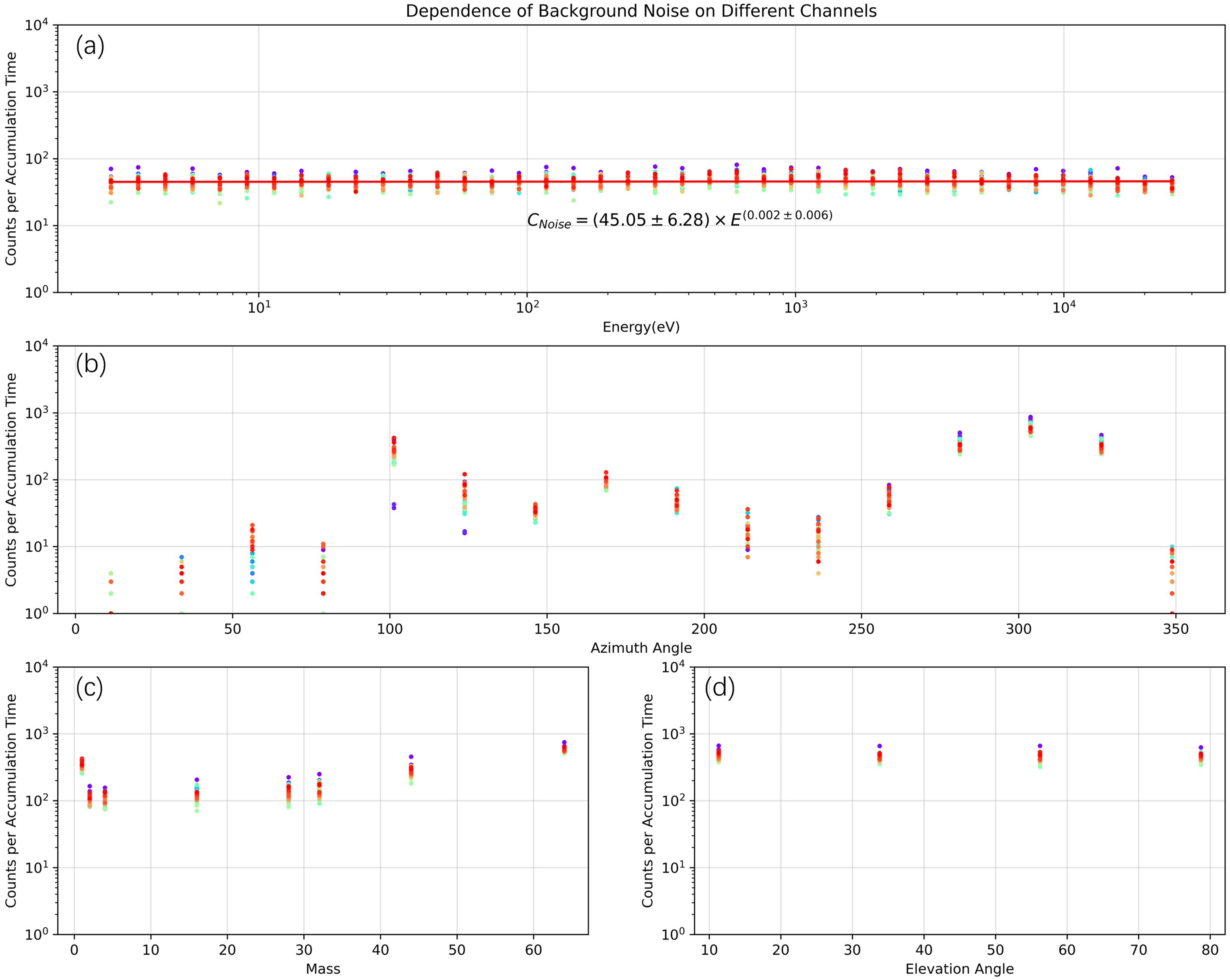Click the Azimuth Angle axis label
Viewport: 1230px width, 980px height.
641,648
